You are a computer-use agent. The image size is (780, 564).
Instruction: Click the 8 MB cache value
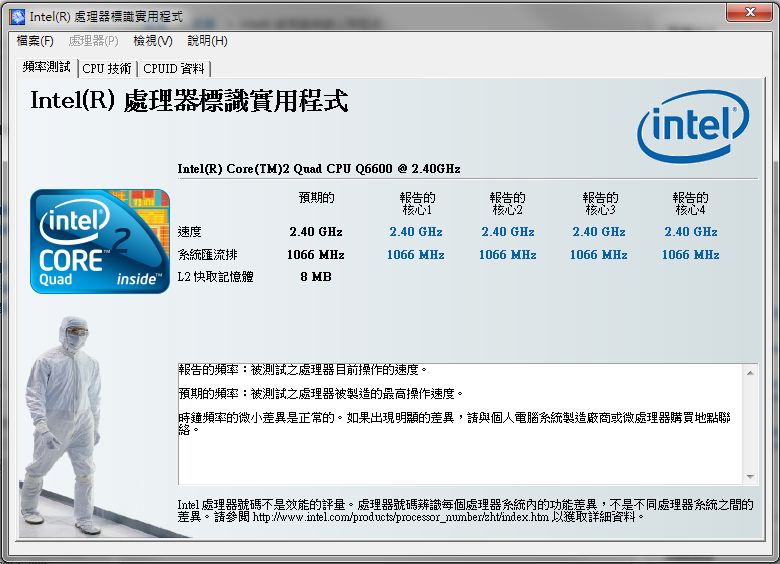(316, 277)
